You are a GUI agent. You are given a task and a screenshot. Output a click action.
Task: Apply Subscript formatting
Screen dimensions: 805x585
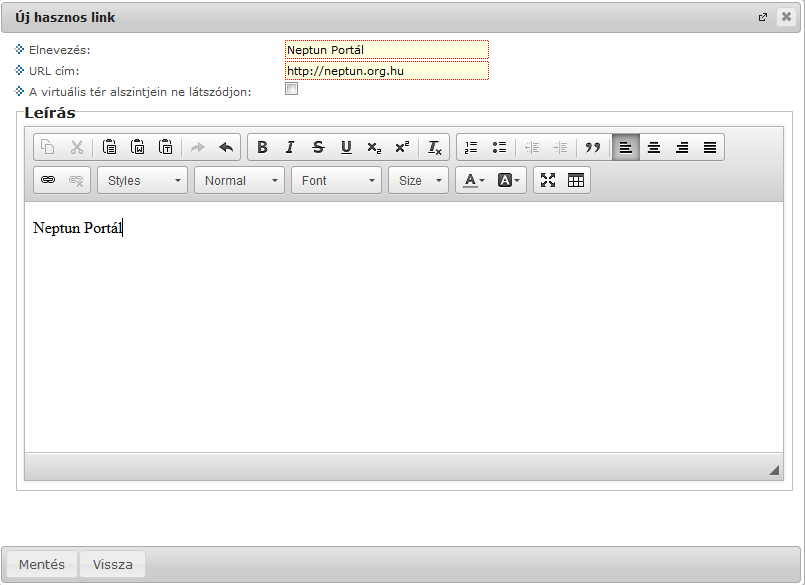[374, 147]
